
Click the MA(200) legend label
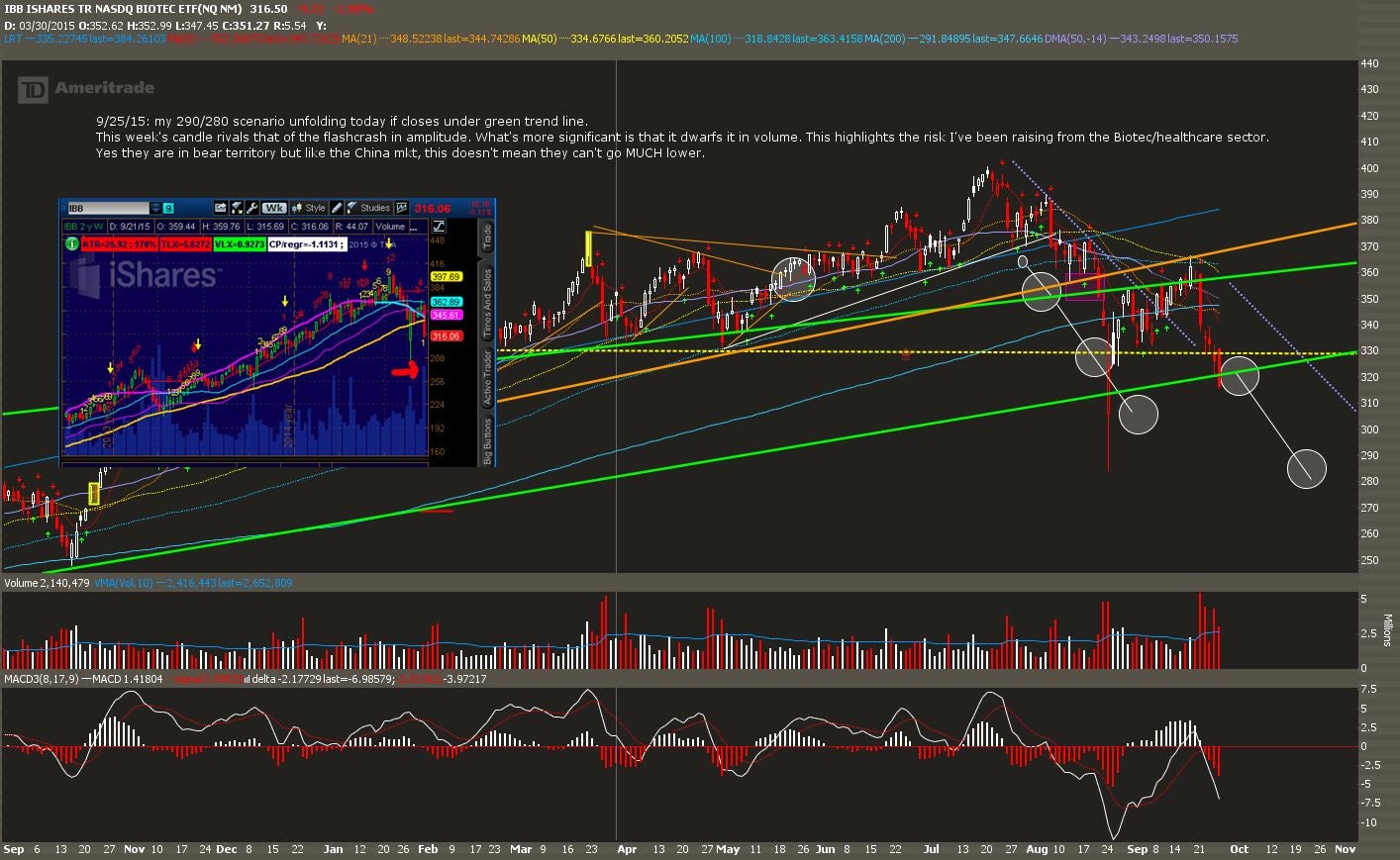pos(885,39)
